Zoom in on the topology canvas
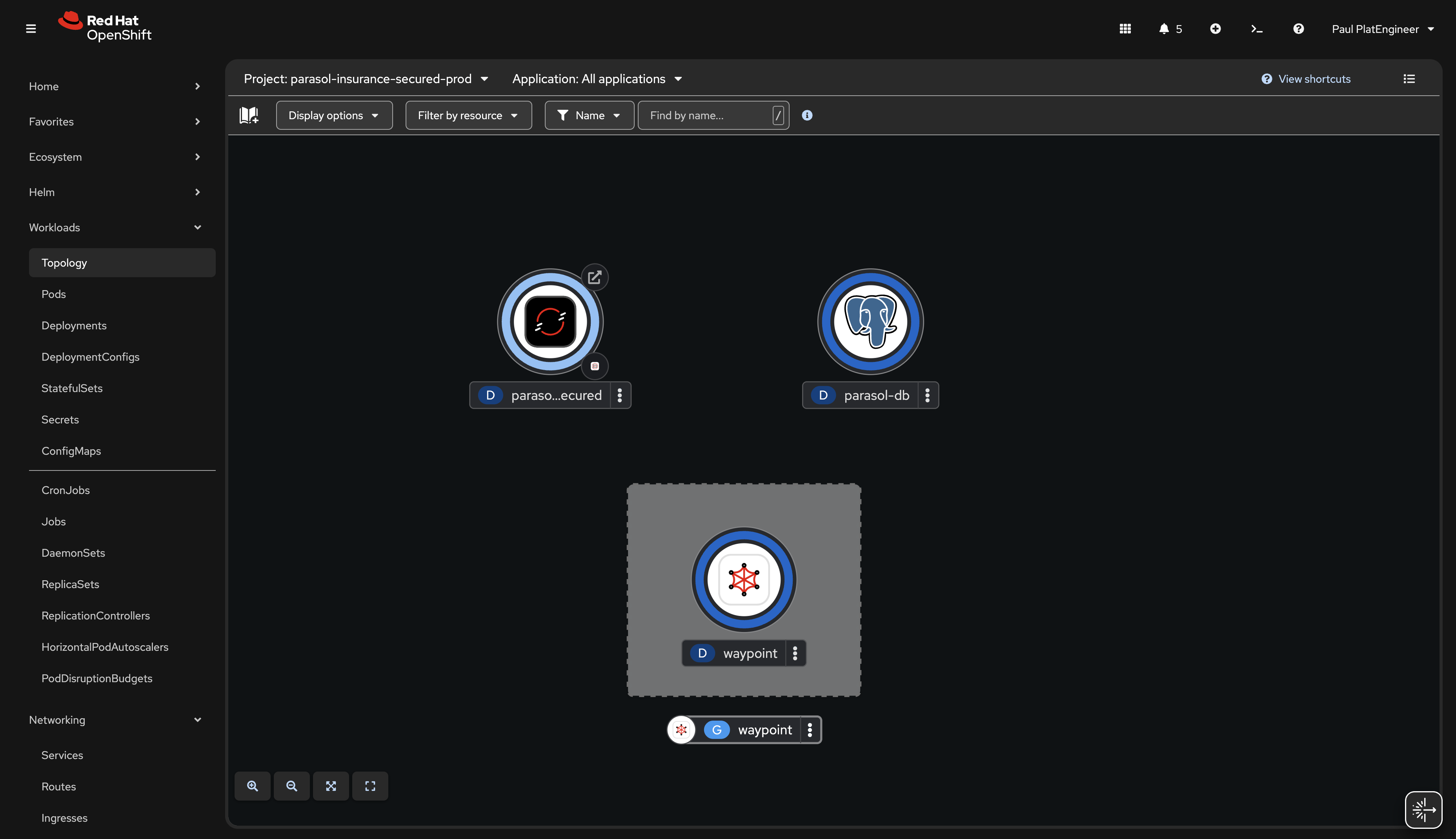The width and height of the screenshot is (1456, 839). (253, 785)
